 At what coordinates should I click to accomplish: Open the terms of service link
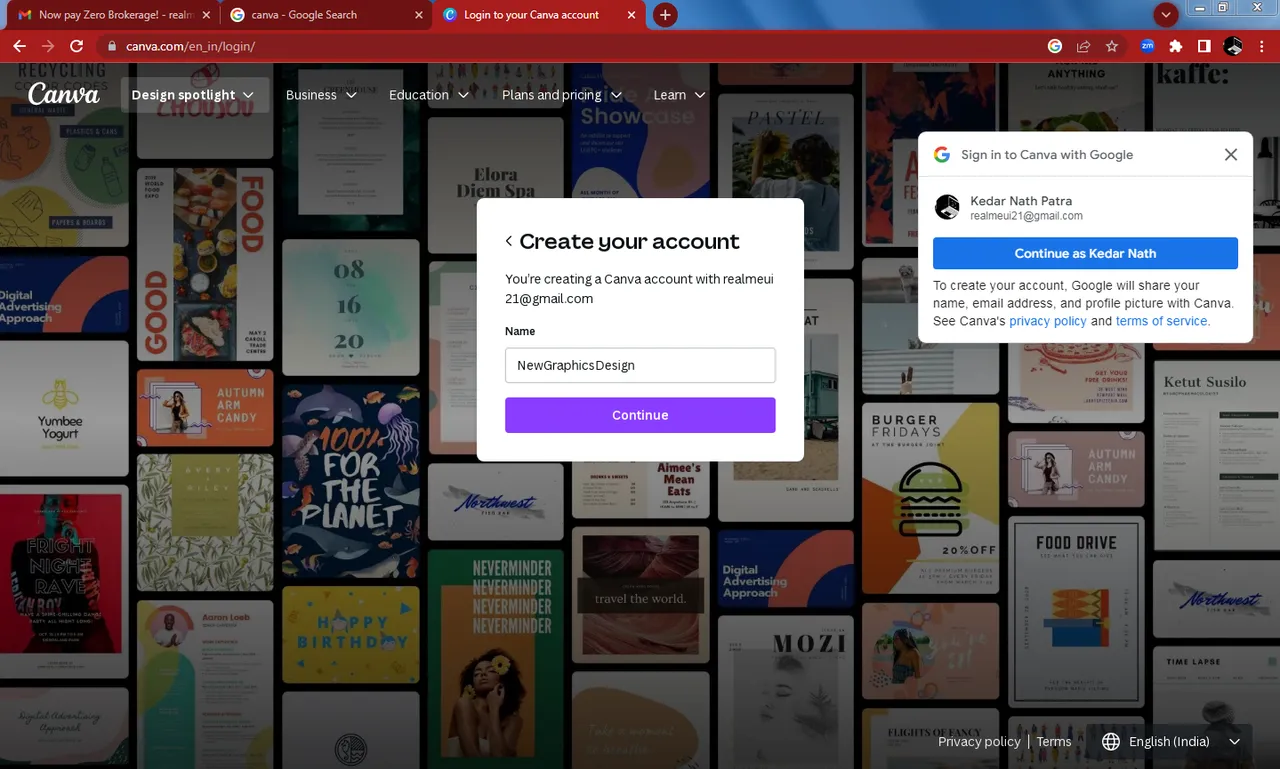[x=1162, y=321]
